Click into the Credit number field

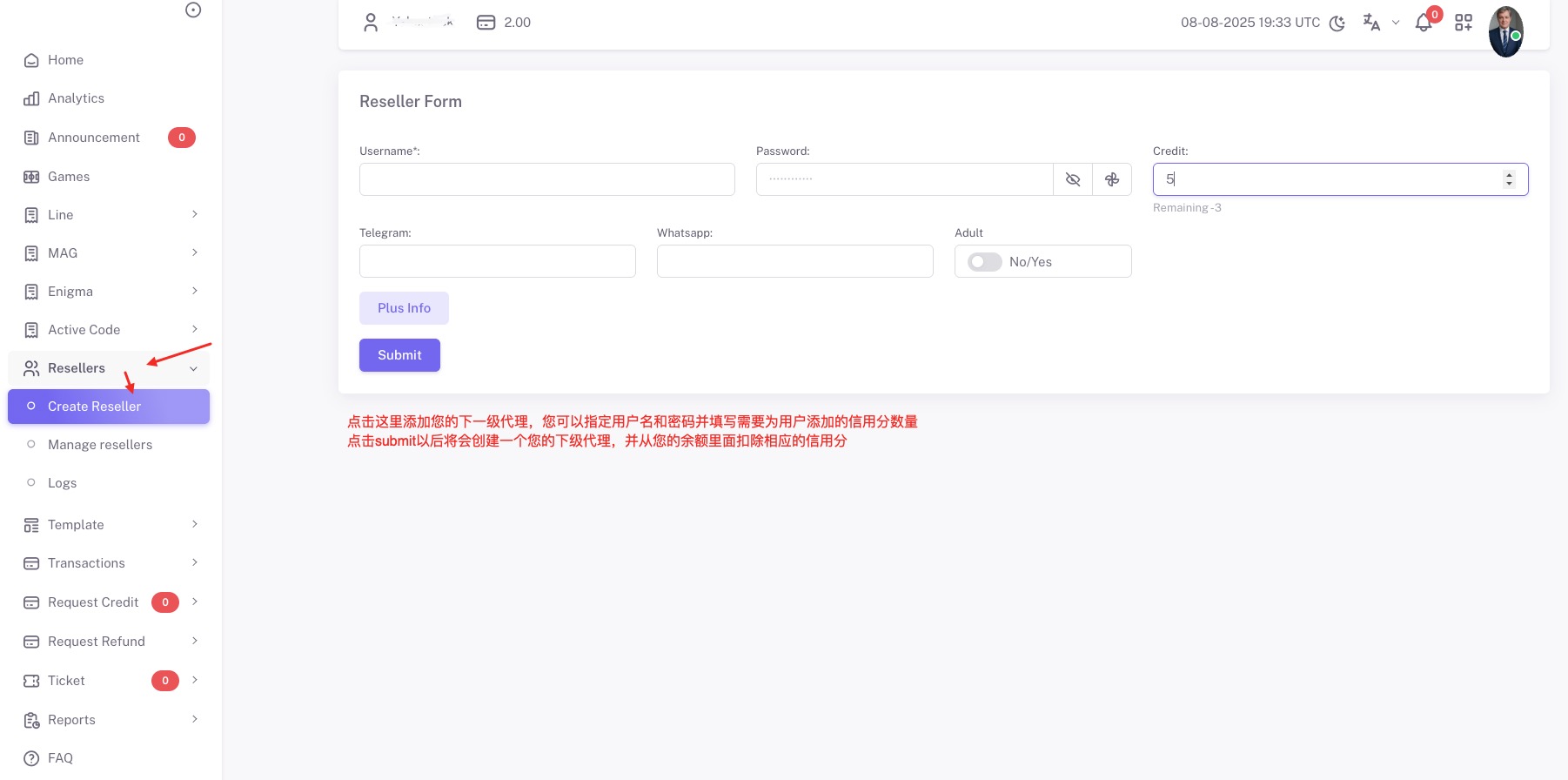click(x=1341, y=179)
